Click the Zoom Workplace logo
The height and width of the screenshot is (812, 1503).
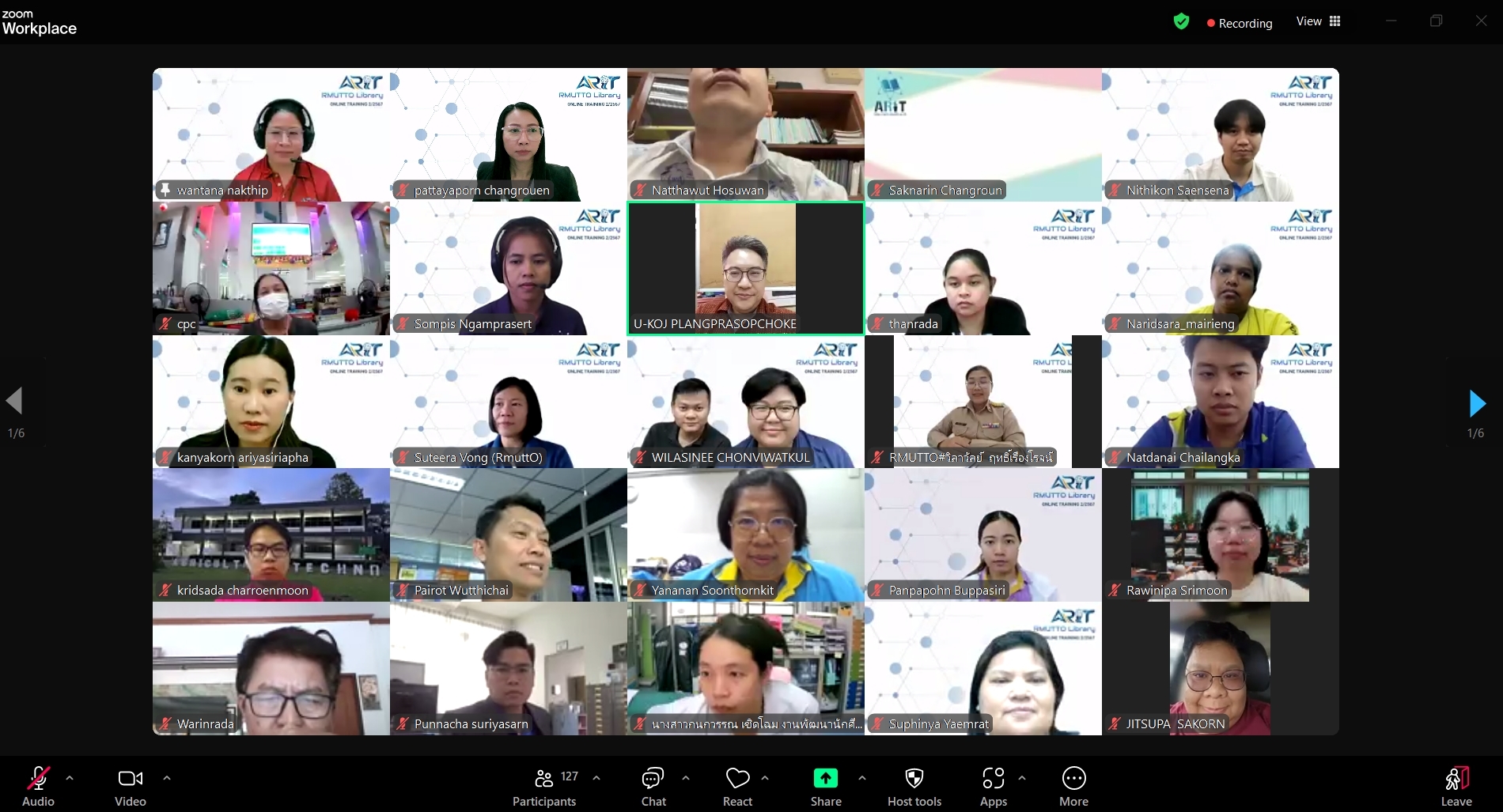(39, 23)
